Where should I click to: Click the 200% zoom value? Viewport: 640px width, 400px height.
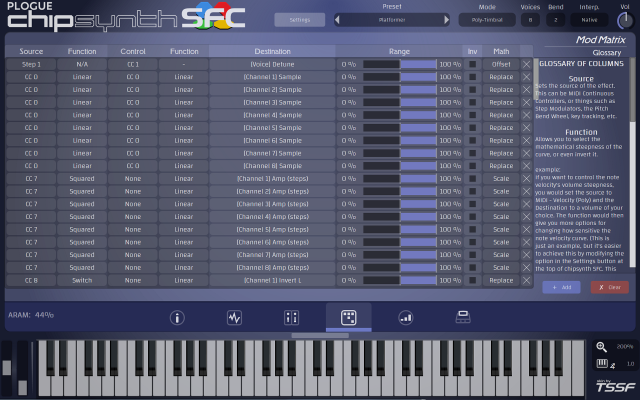click(x=624, y=347)
